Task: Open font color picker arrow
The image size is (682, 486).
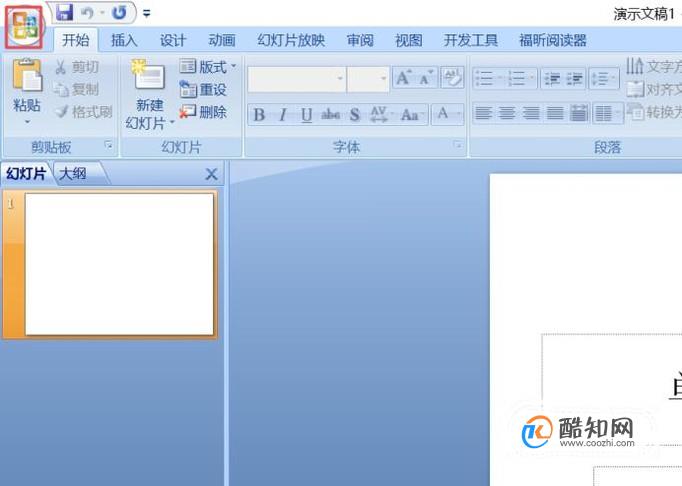Action: (457, 114)
